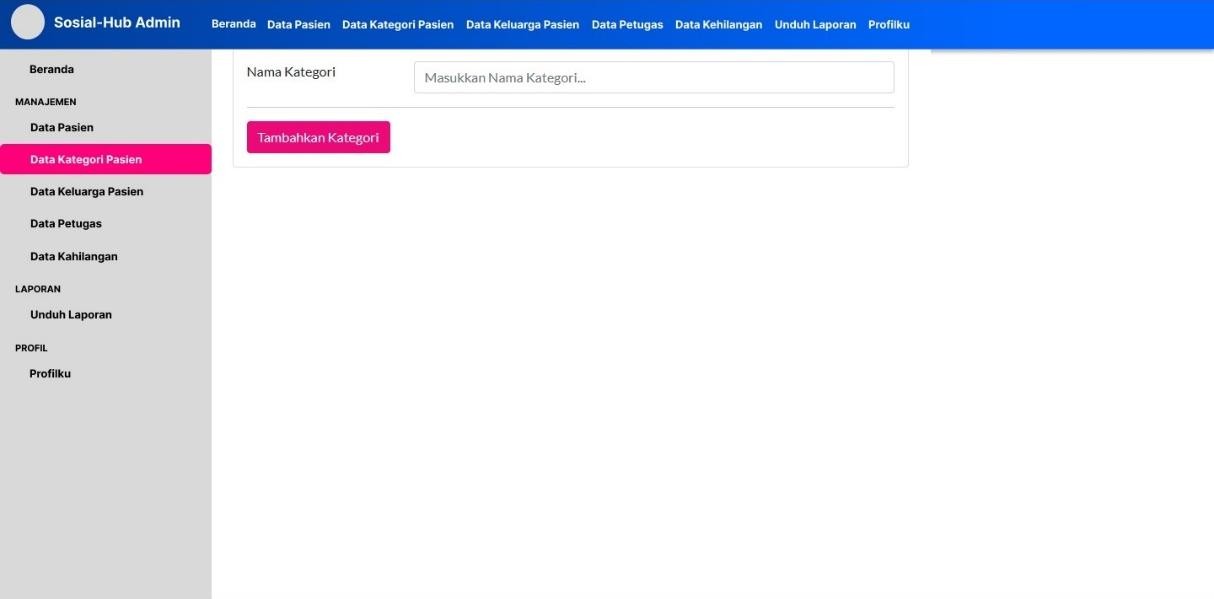Screen dimensions: 1214x599
Task: Click Unduh Laporan in top navigation bar
Action: pyautogui.click(x=815, y=25)
